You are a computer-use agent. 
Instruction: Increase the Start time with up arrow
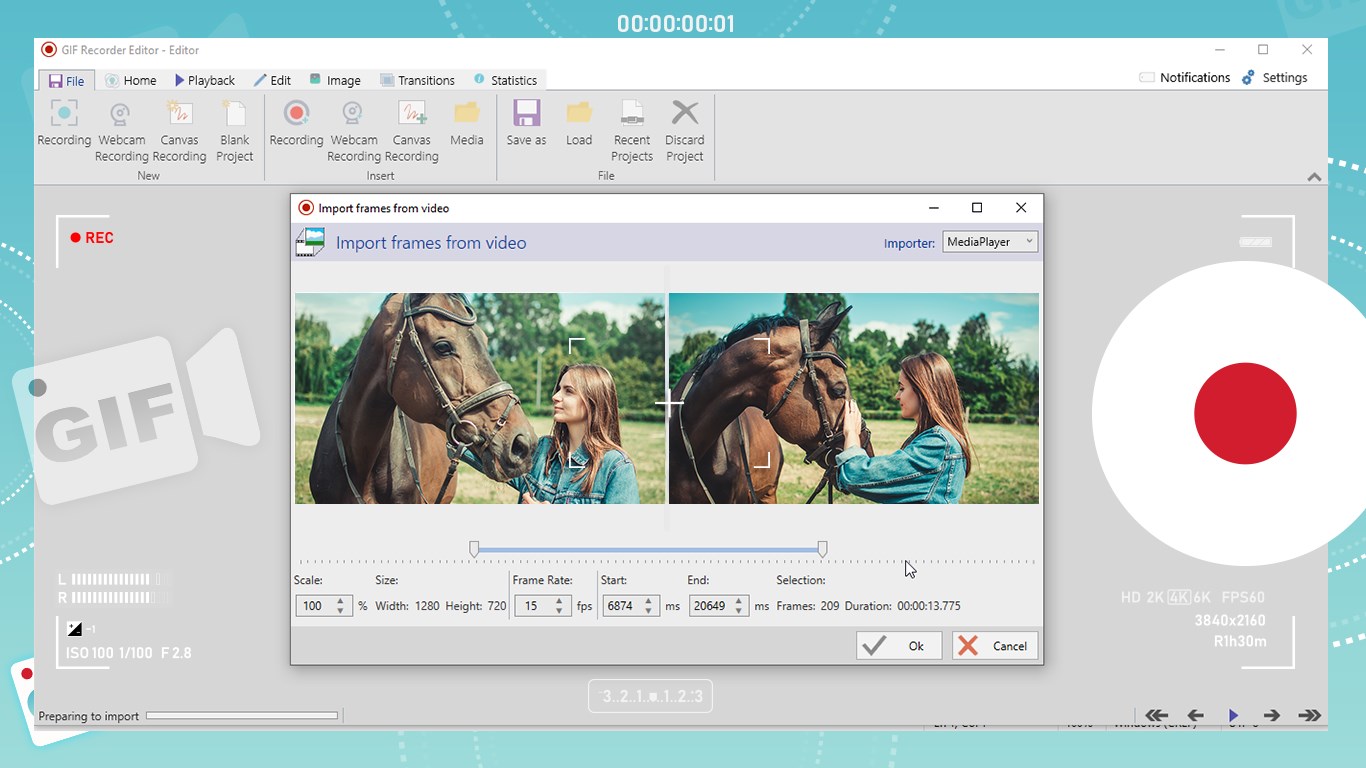click(x=648, y=602)
